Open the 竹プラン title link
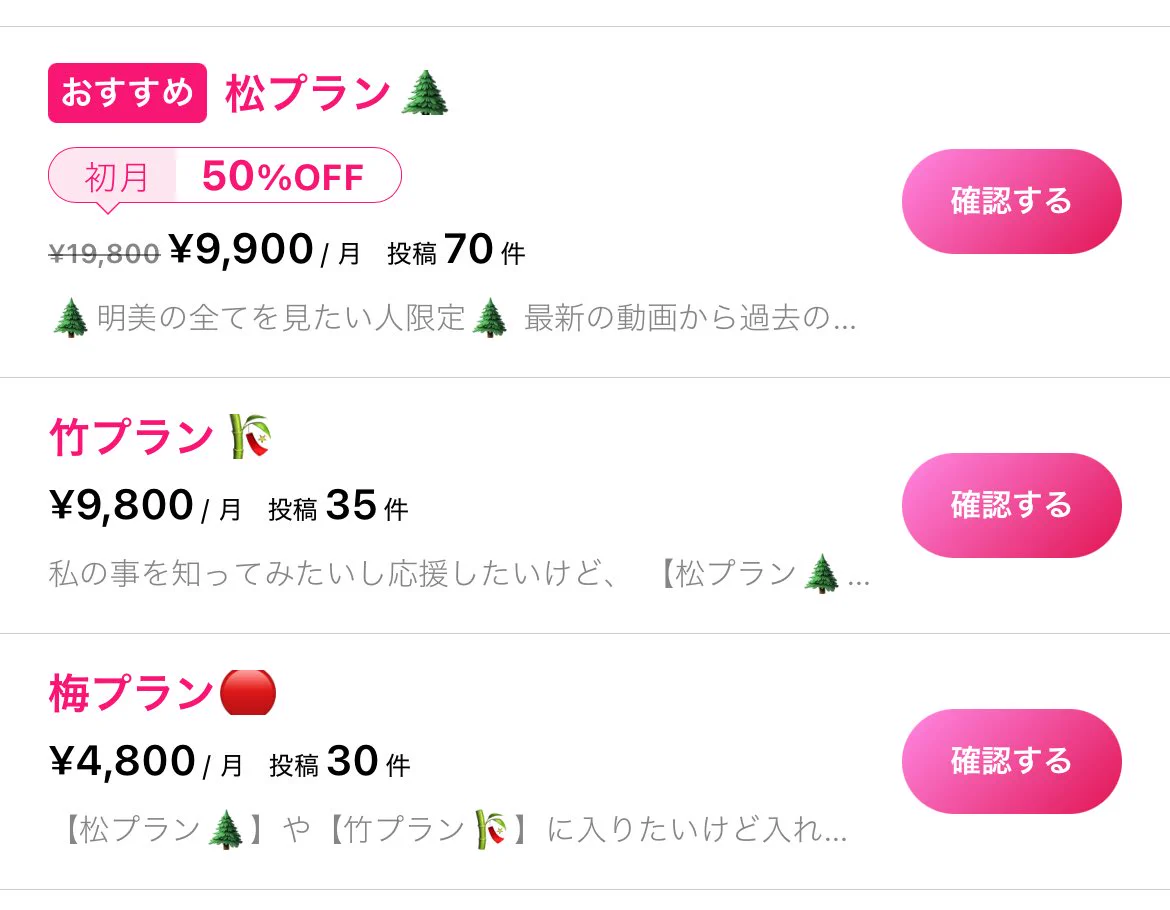Image resolution: width=1170 pixels, height=910 pixels. 131,438
